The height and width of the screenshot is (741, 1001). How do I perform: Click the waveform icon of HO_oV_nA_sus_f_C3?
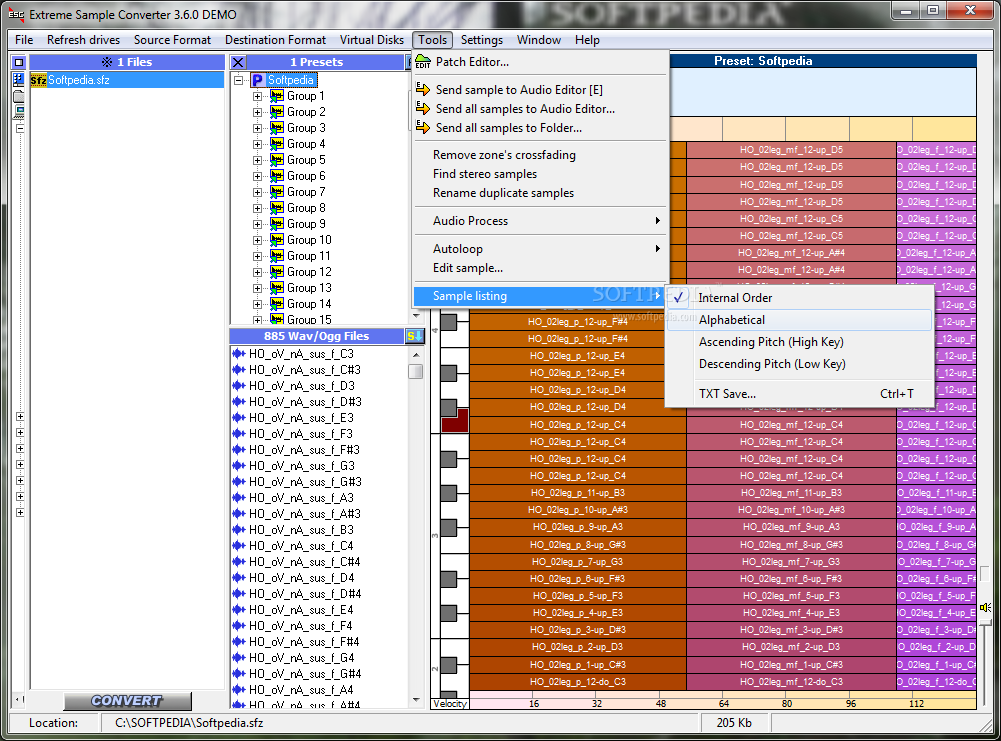point(239,354)
